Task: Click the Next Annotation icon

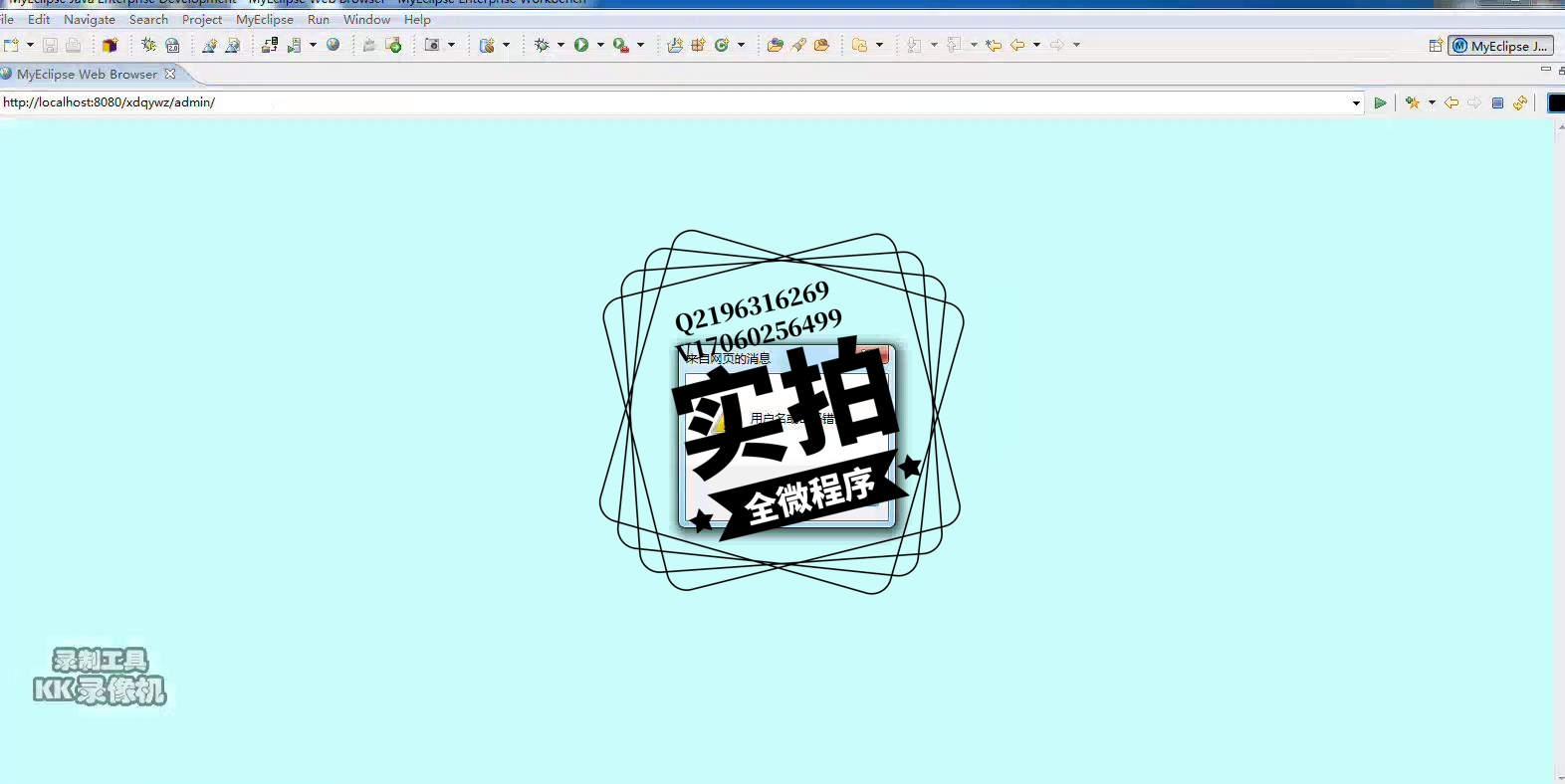Action: tap(914, 45)
